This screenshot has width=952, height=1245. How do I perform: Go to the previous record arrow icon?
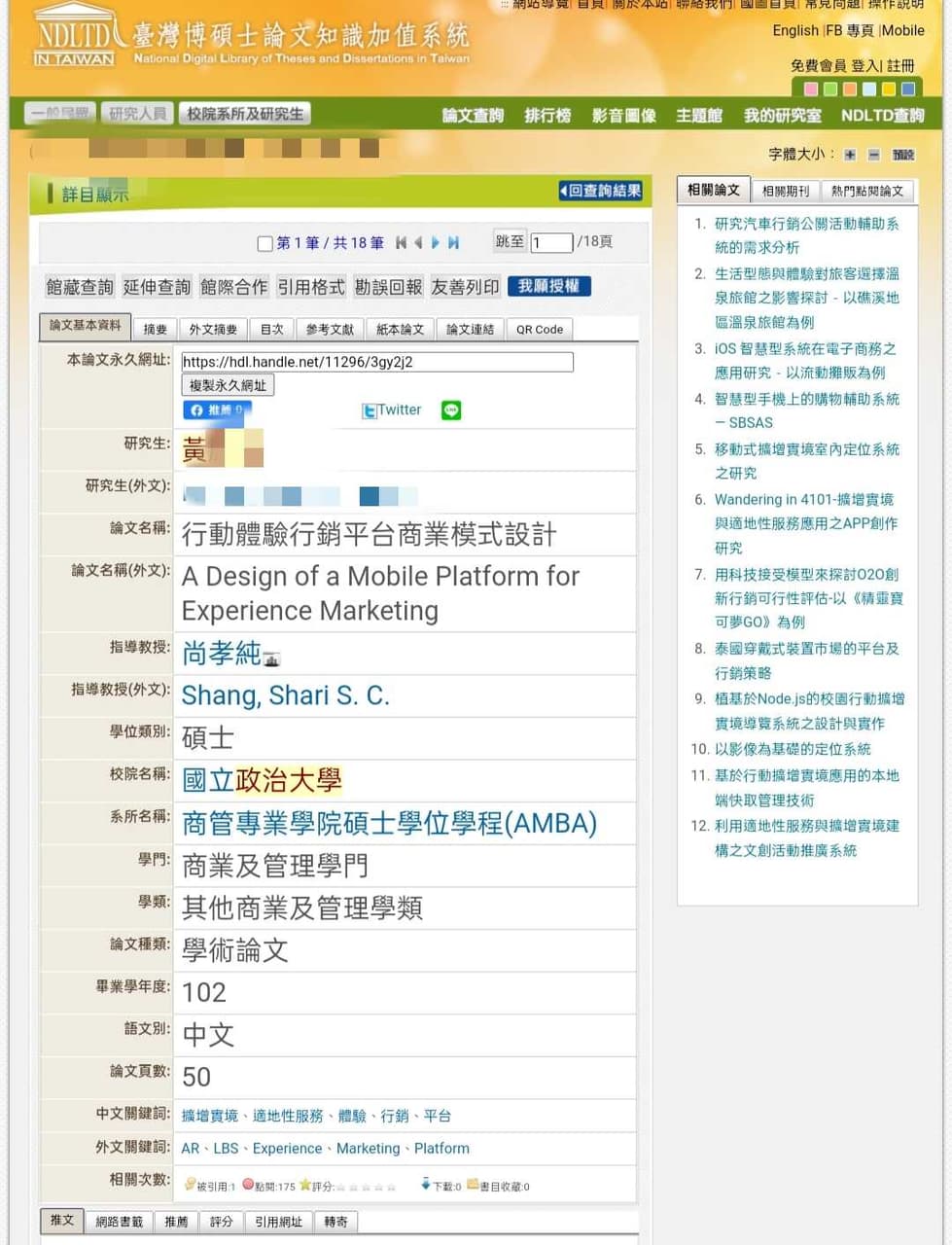(x=418, y=242)
